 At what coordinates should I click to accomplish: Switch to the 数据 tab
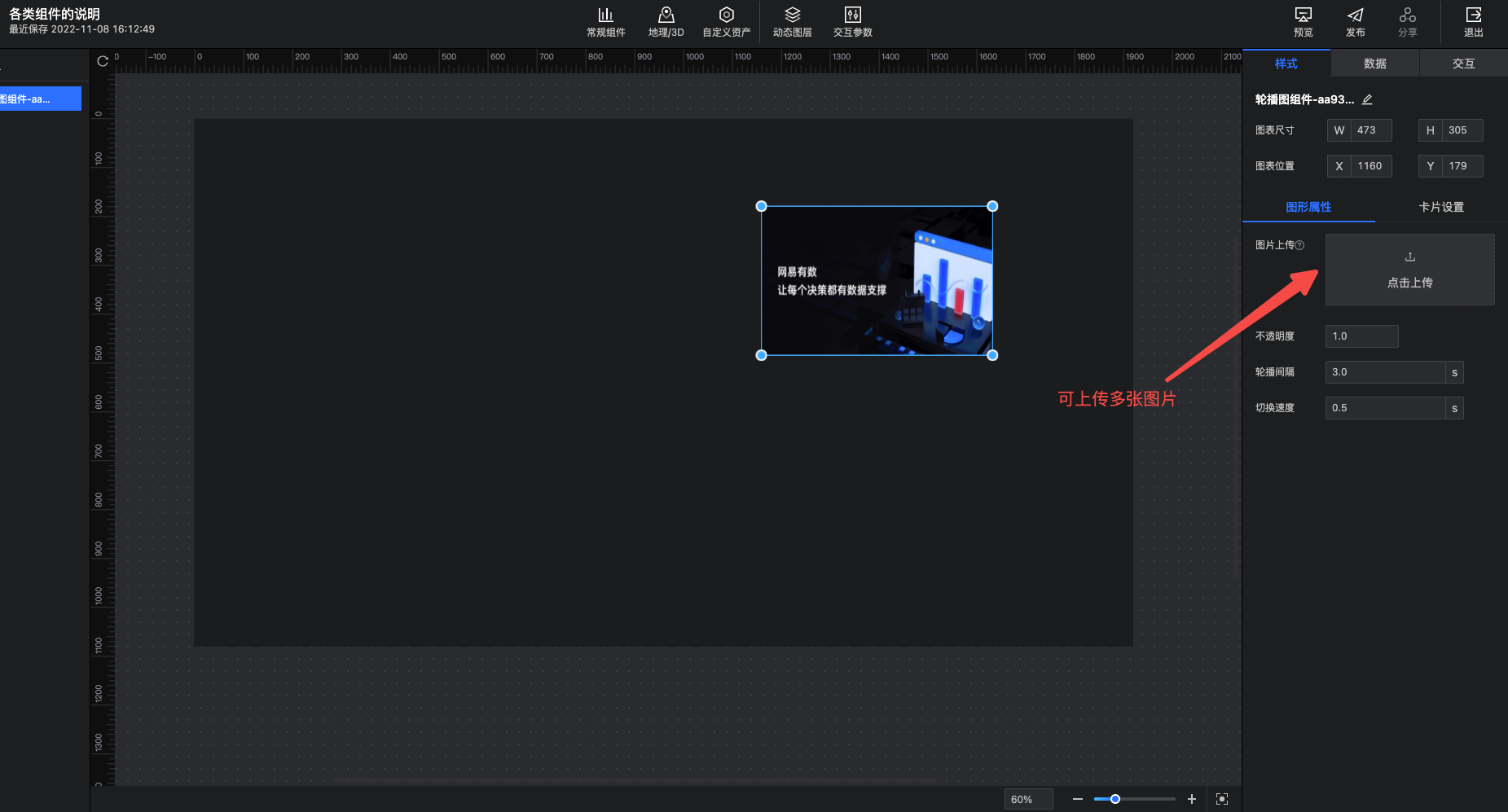pyautogui.click(x=1374, y=64)
